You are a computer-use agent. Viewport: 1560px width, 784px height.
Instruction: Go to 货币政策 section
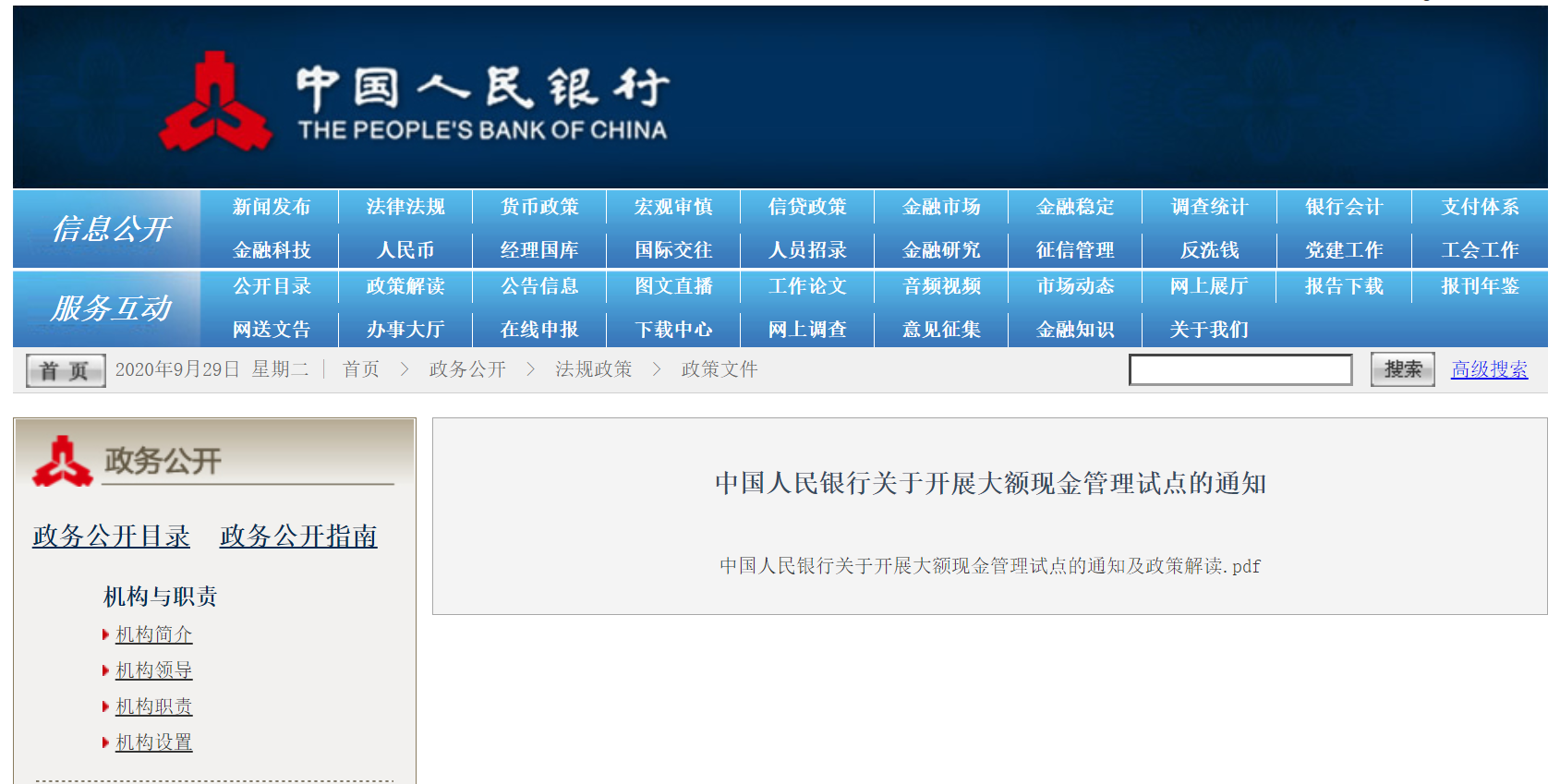coord(539,207)
